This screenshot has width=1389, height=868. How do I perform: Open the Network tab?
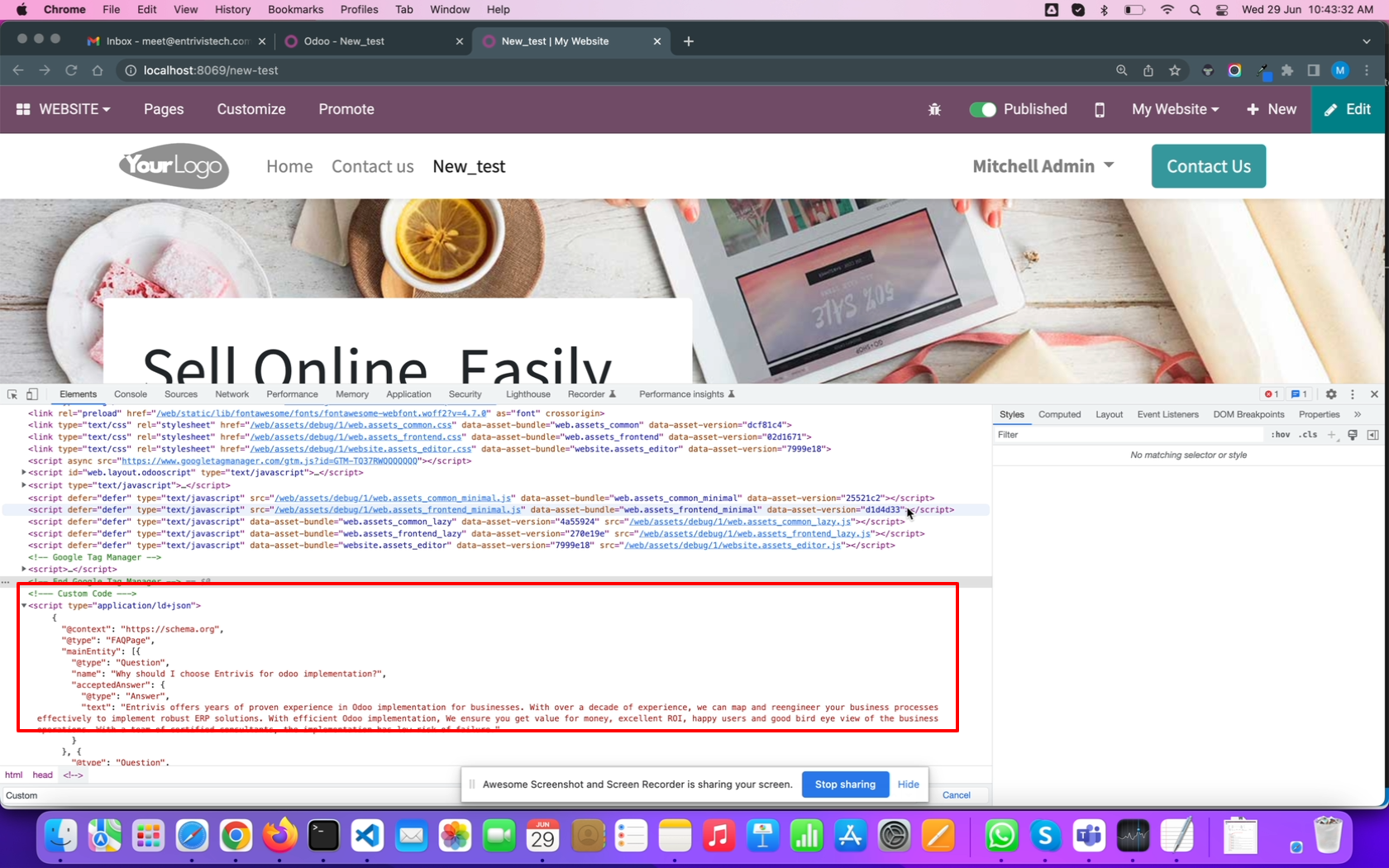pos(232,394)
